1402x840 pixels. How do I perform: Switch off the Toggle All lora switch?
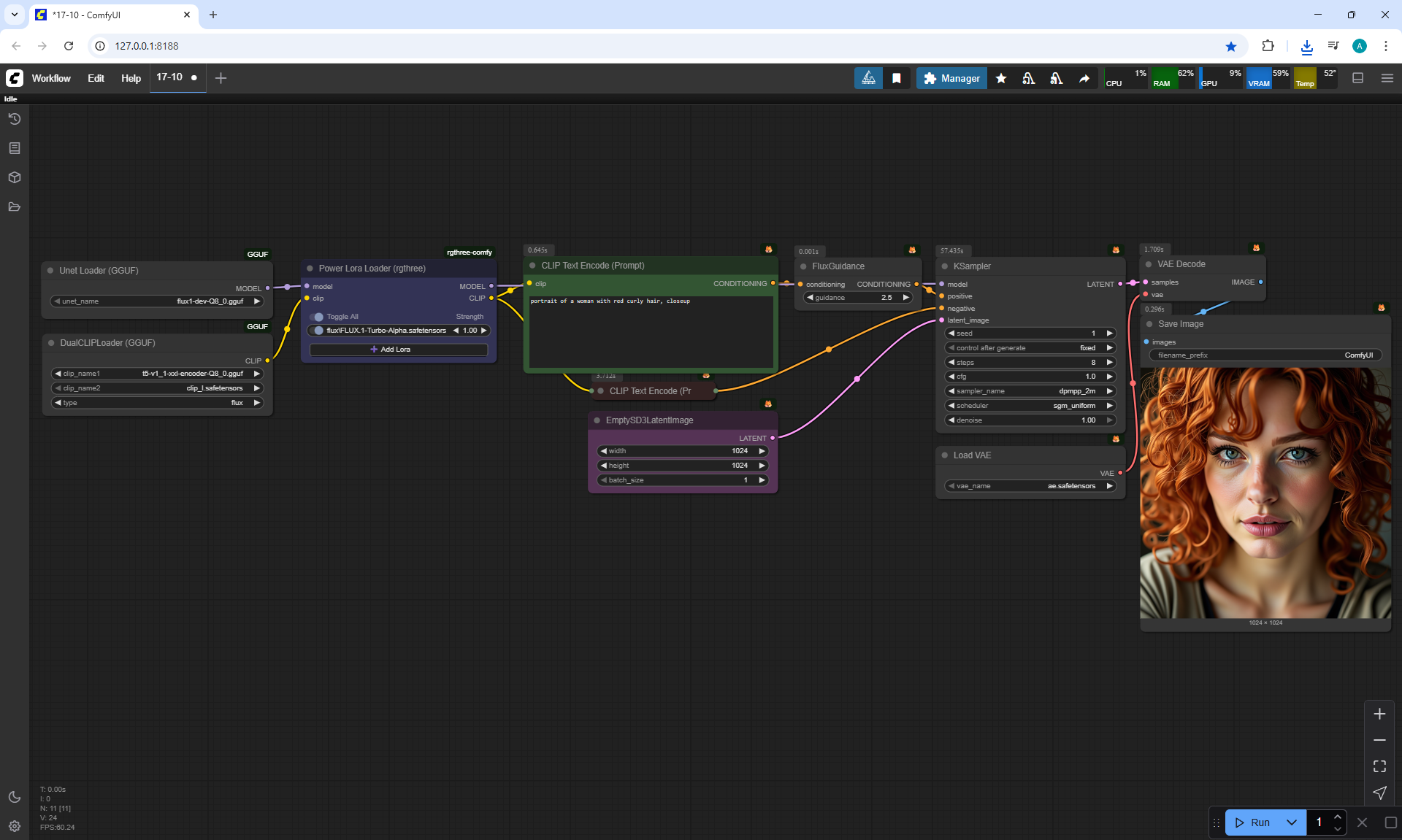tap(317, 317)
